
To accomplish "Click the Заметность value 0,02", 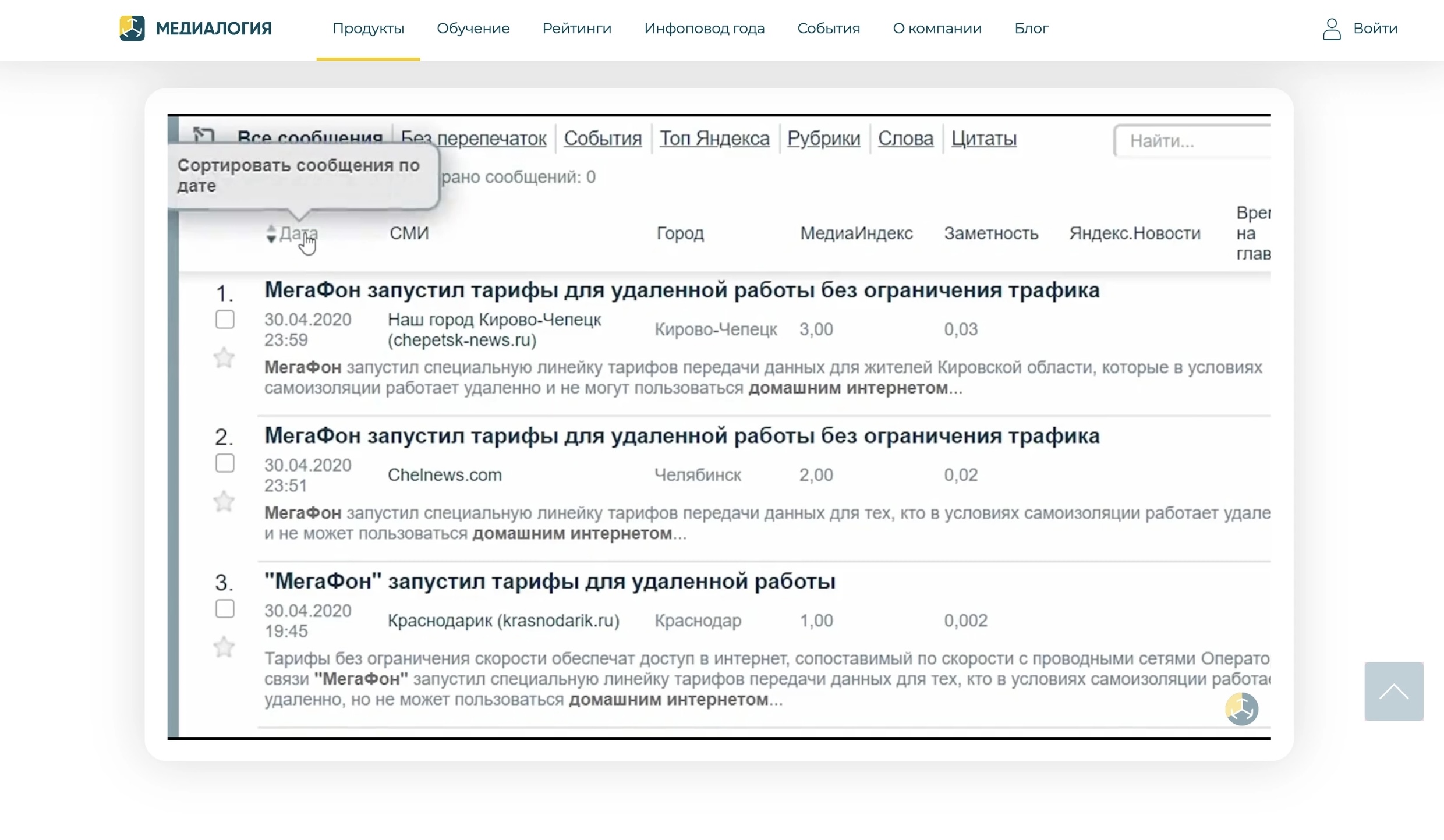I will (x=961, y=475).
